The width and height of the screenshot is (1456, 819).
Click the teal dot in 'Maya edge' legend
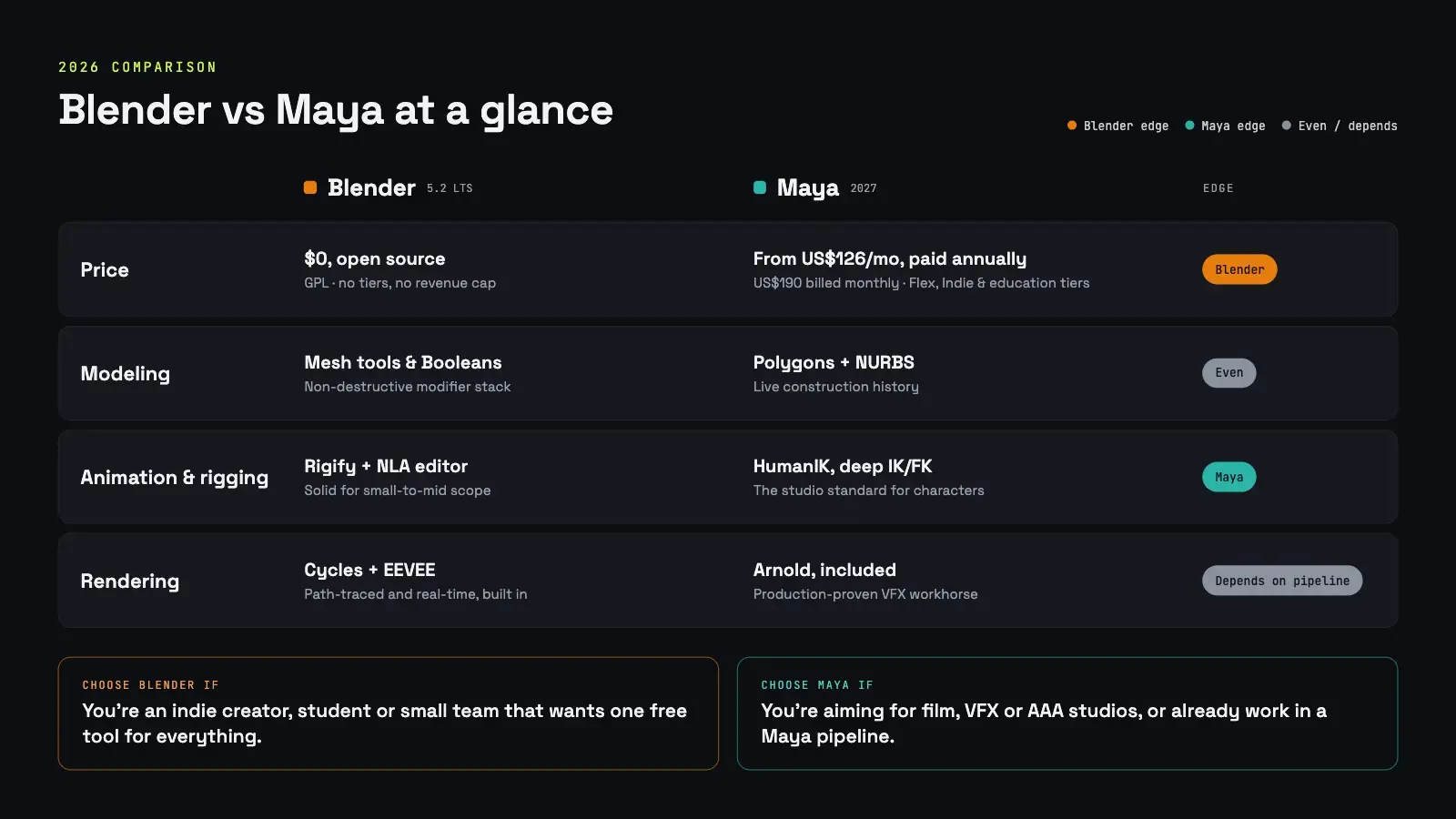tap(1189, 126)
